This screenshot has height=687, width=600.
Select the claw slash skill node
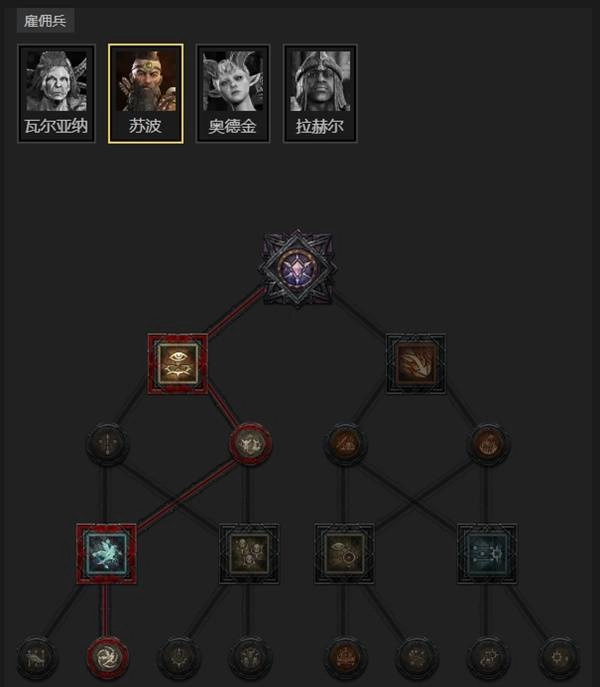coord(416,363)
